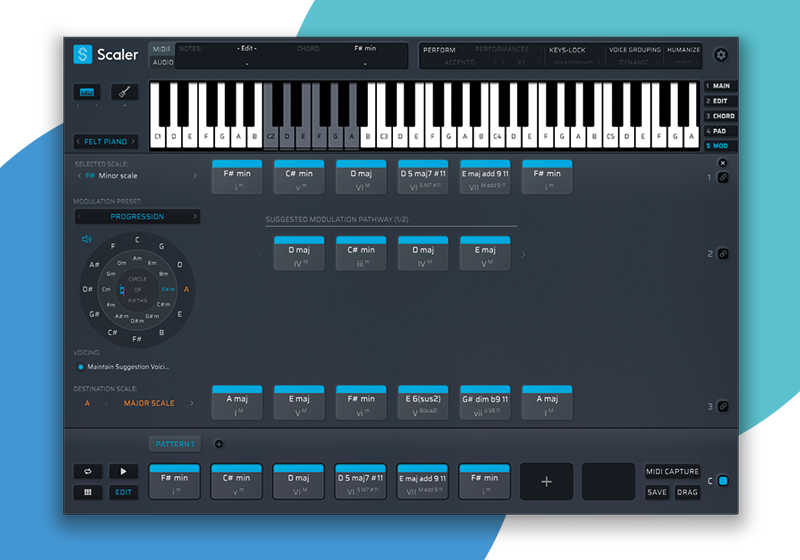Toggle the AUDIO input mode
Screen dimensions: 800x560
click(x=163, y=62)
